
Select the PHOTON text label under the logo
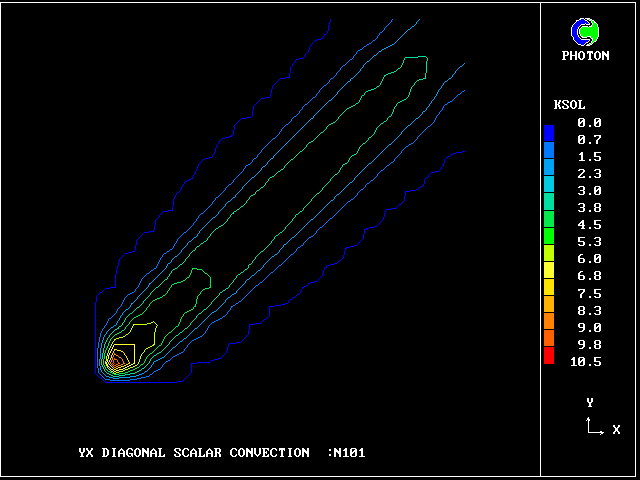(585, 56)
